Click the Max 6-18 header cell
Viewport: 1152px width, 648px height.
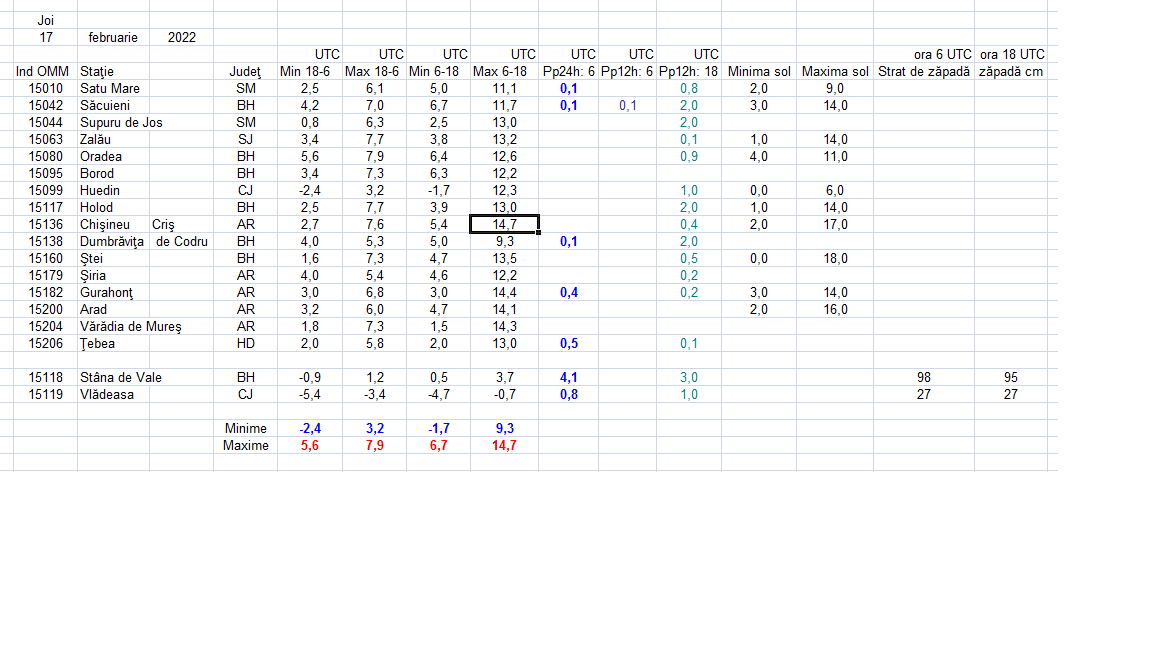500,71
